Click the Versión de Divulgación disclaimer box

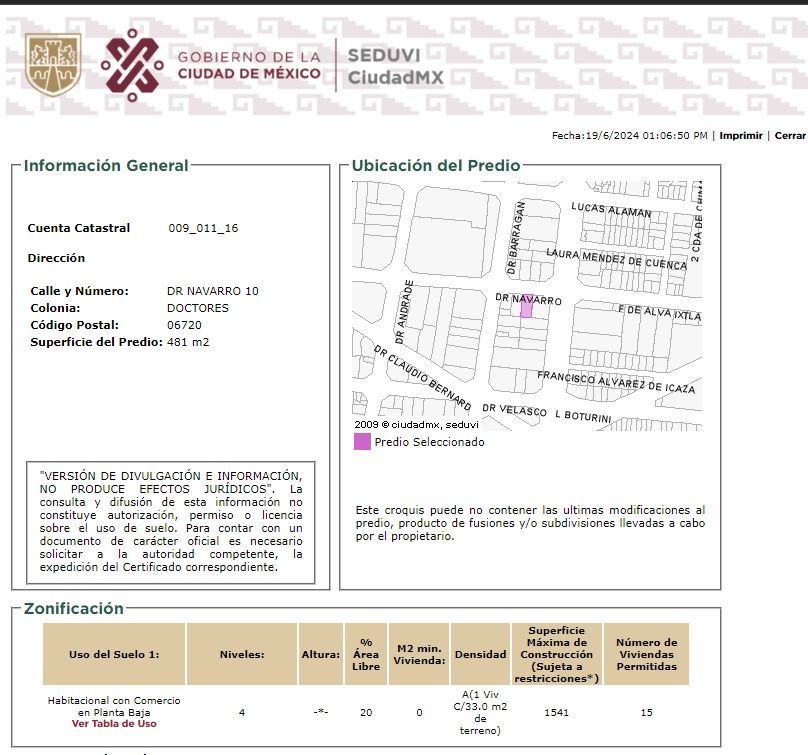[171, 522]
